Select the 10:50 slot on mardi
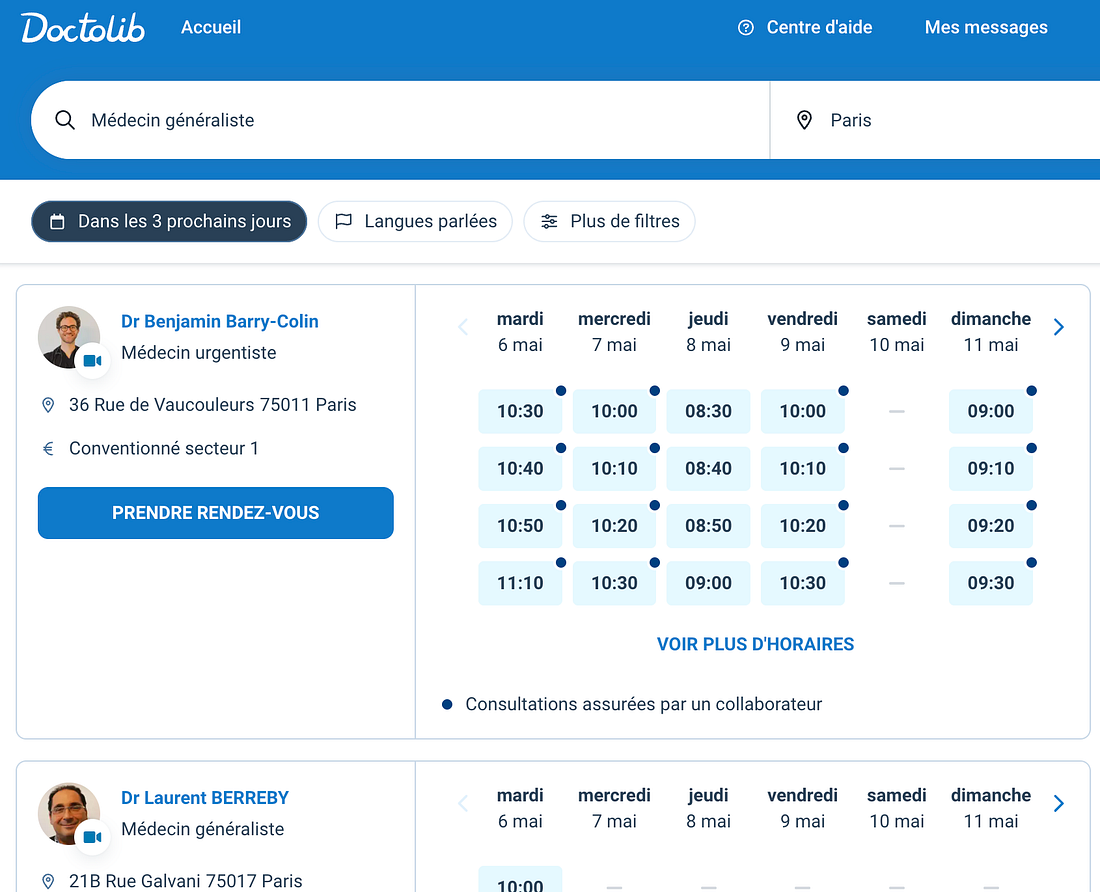The image size is (1100, 892). click(520, 526)
